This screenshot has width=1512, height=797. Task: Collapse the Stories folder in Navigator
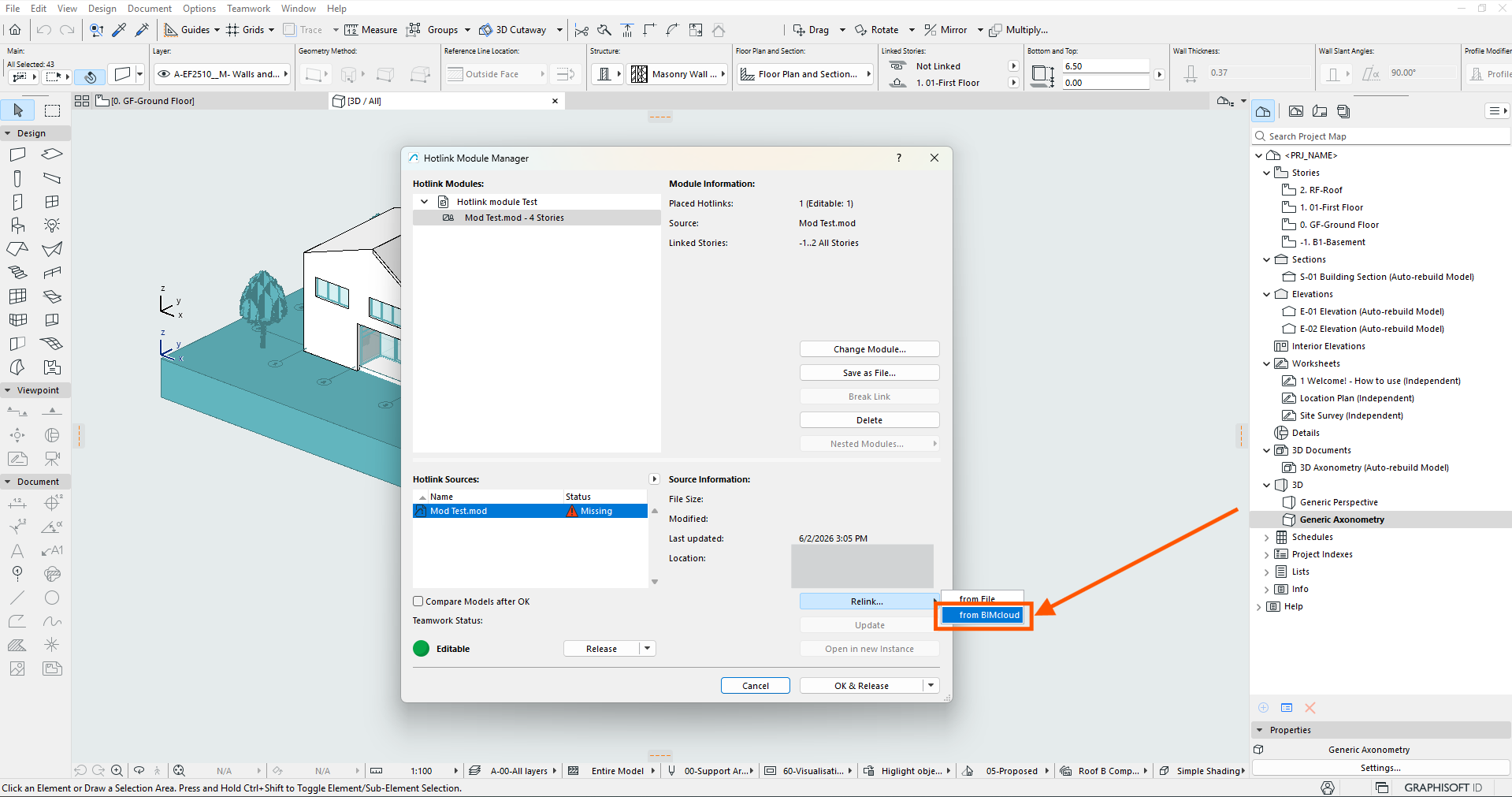[1267, 173]
